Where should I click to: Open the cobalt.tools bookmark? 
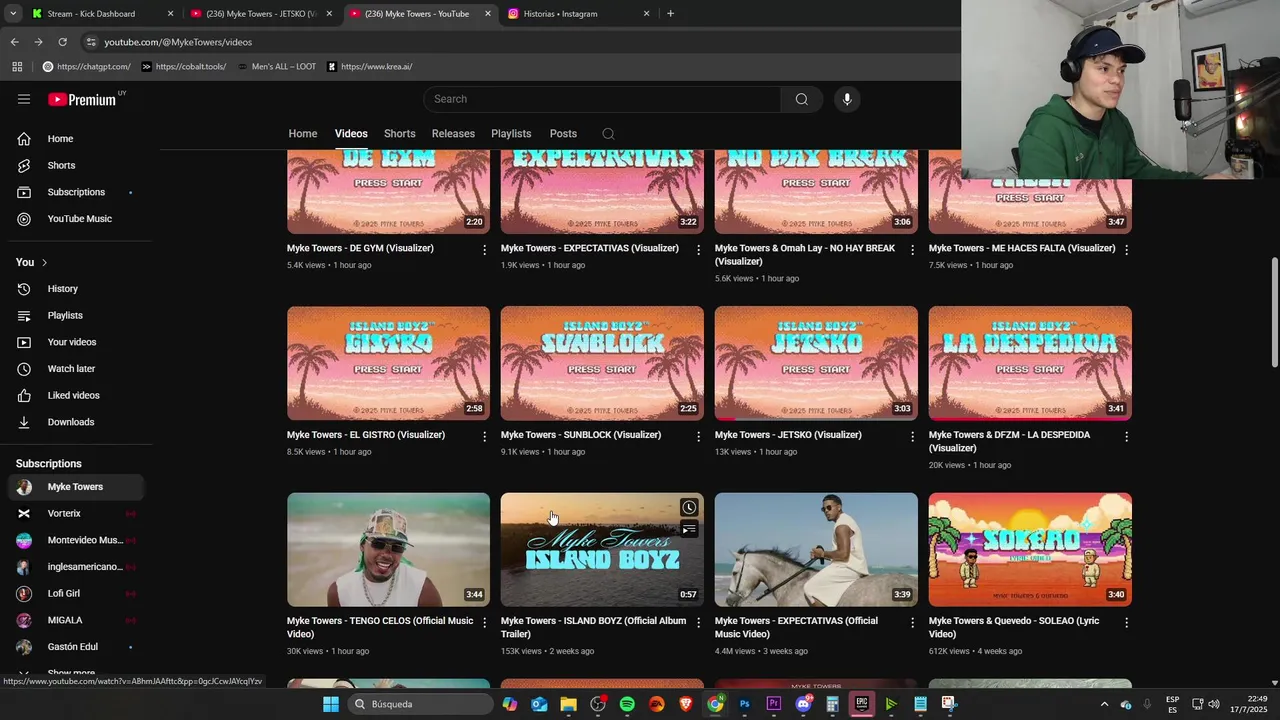(184, 67)
